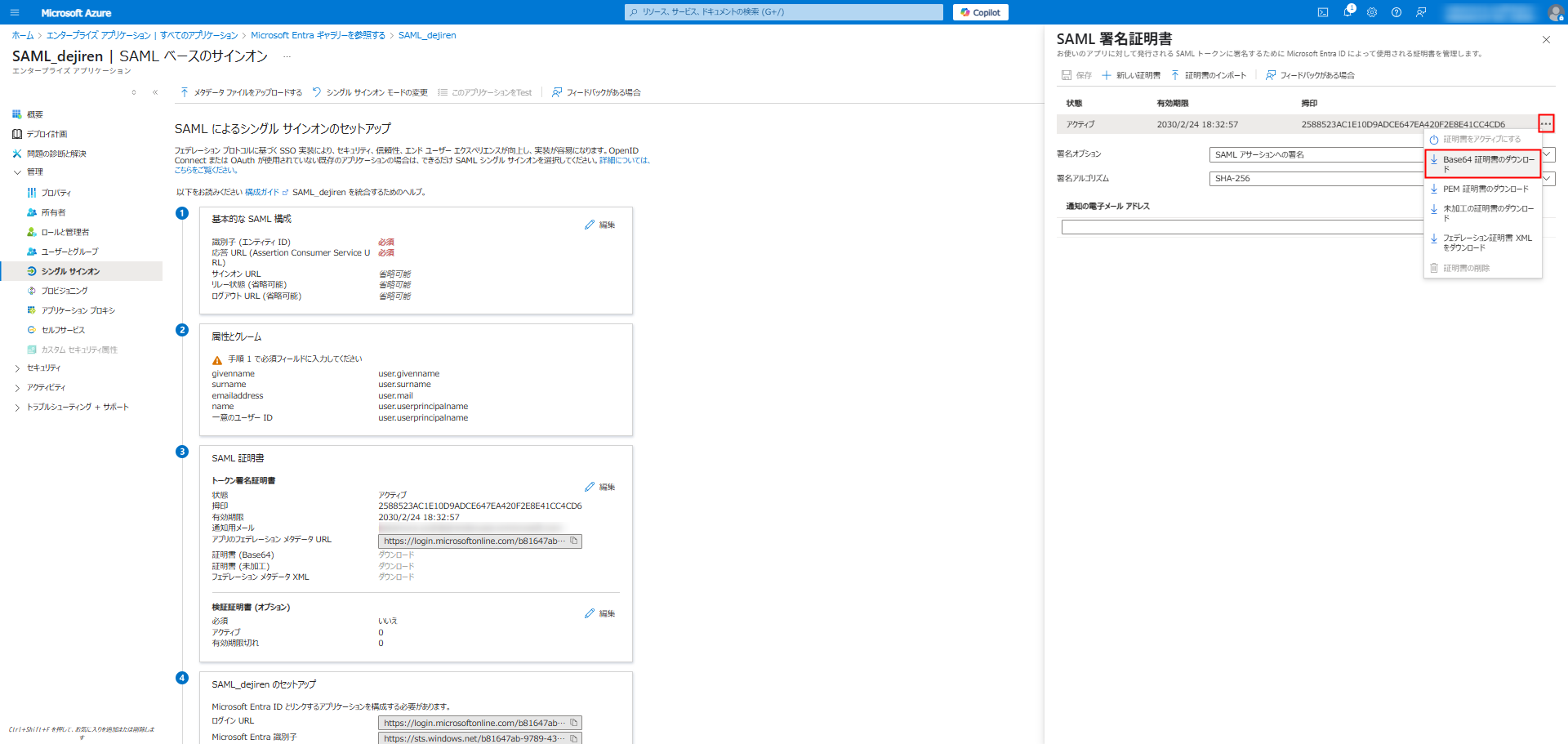
Task: Click フィードバックがある場合 in main toolbar
Action: coord(596,92)
